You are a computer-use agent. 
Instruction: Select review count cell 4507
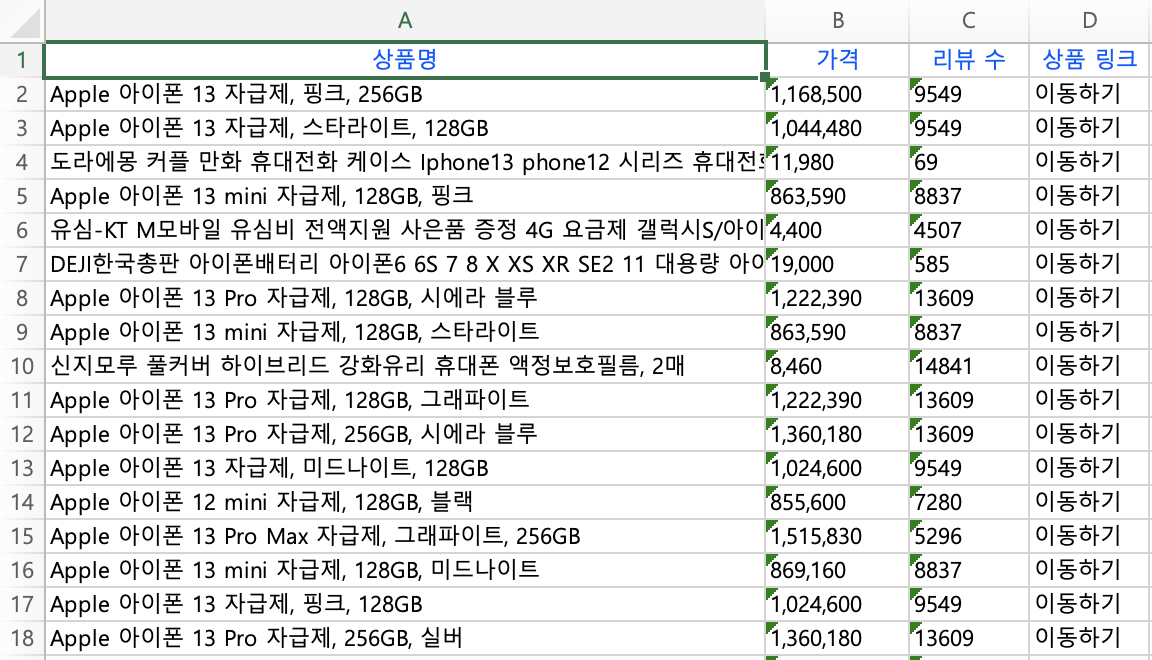coord(968,229)
